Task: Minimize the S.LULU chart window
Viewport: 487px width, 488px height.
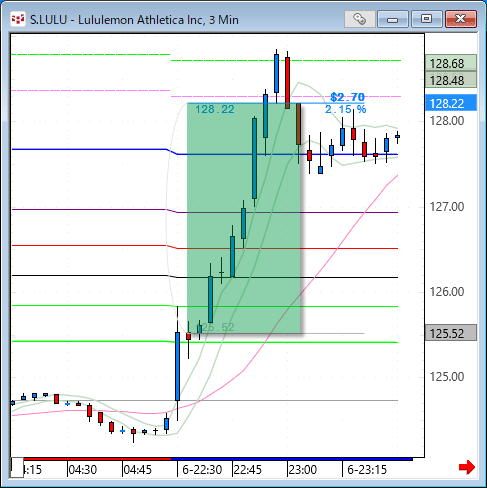Action: click(x=393, y=19)
